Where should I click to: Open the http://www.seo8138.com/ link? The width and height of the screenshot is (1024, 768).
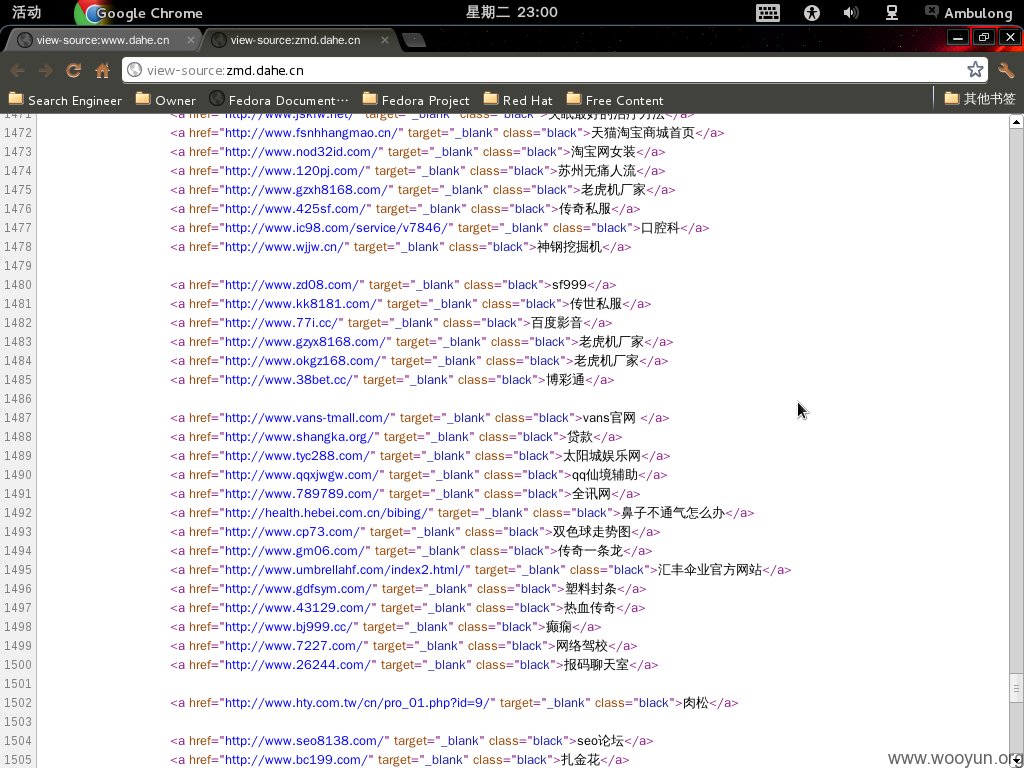tap(305, 741)
